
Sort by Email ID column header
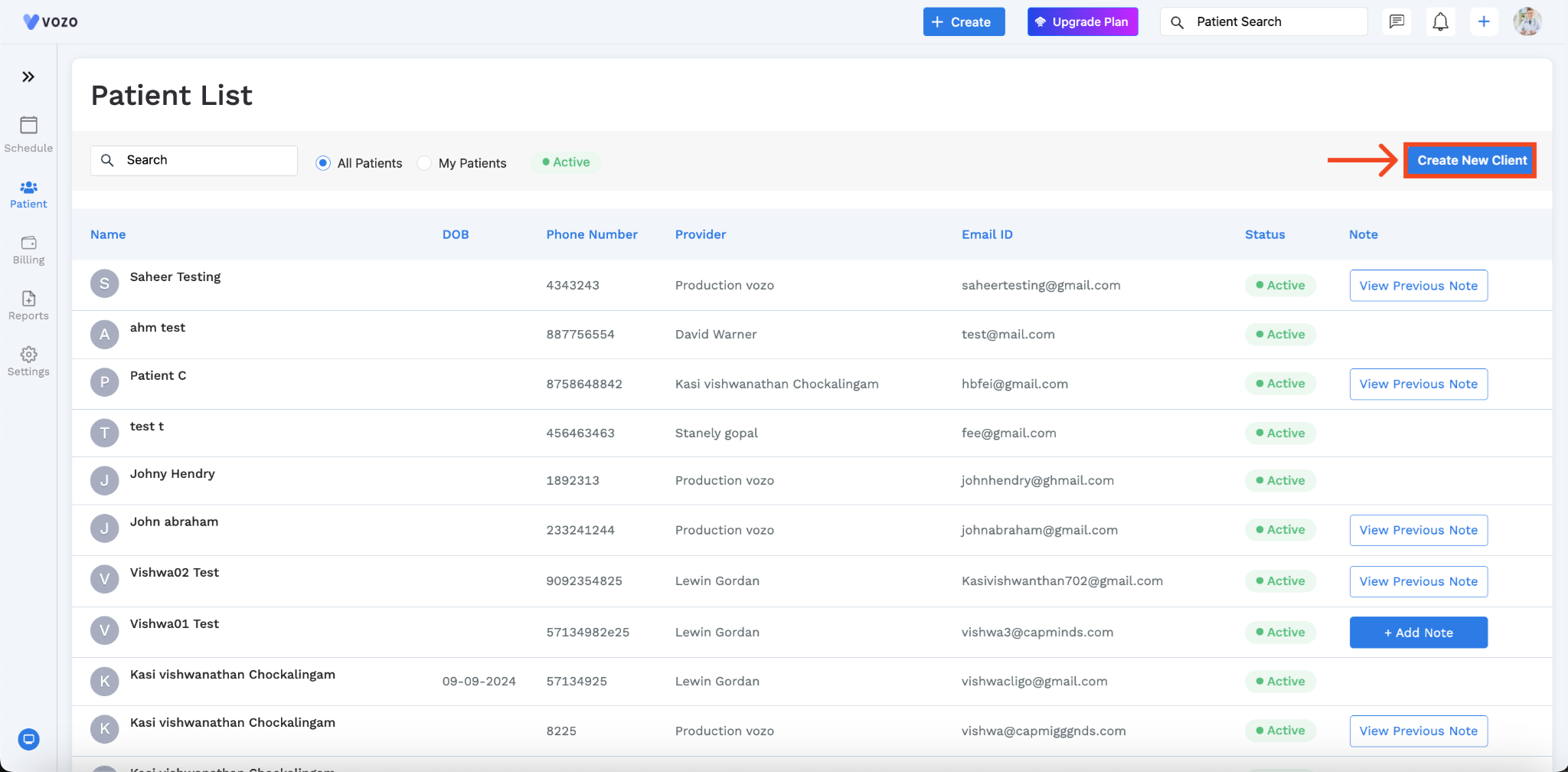pos(987,234)
